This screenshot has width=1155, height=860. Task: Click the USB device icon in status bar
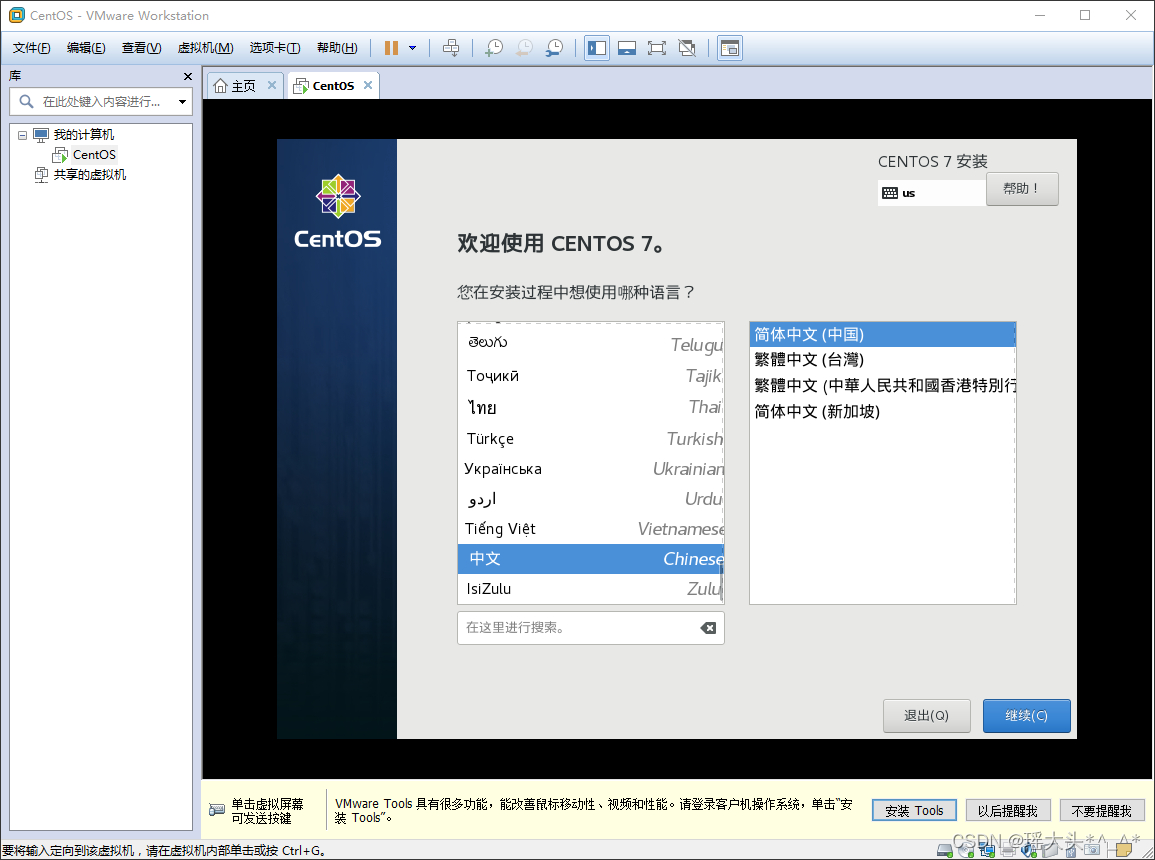[1072, 851]
